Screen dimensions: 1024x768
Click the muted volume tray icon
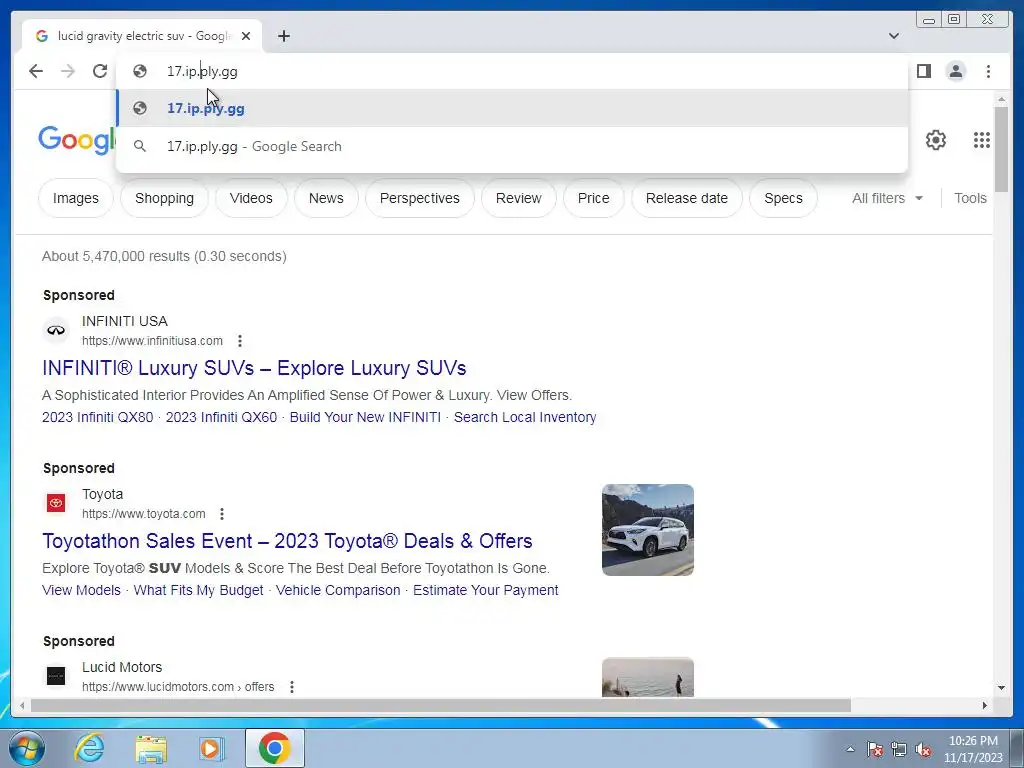click(923, 749)
